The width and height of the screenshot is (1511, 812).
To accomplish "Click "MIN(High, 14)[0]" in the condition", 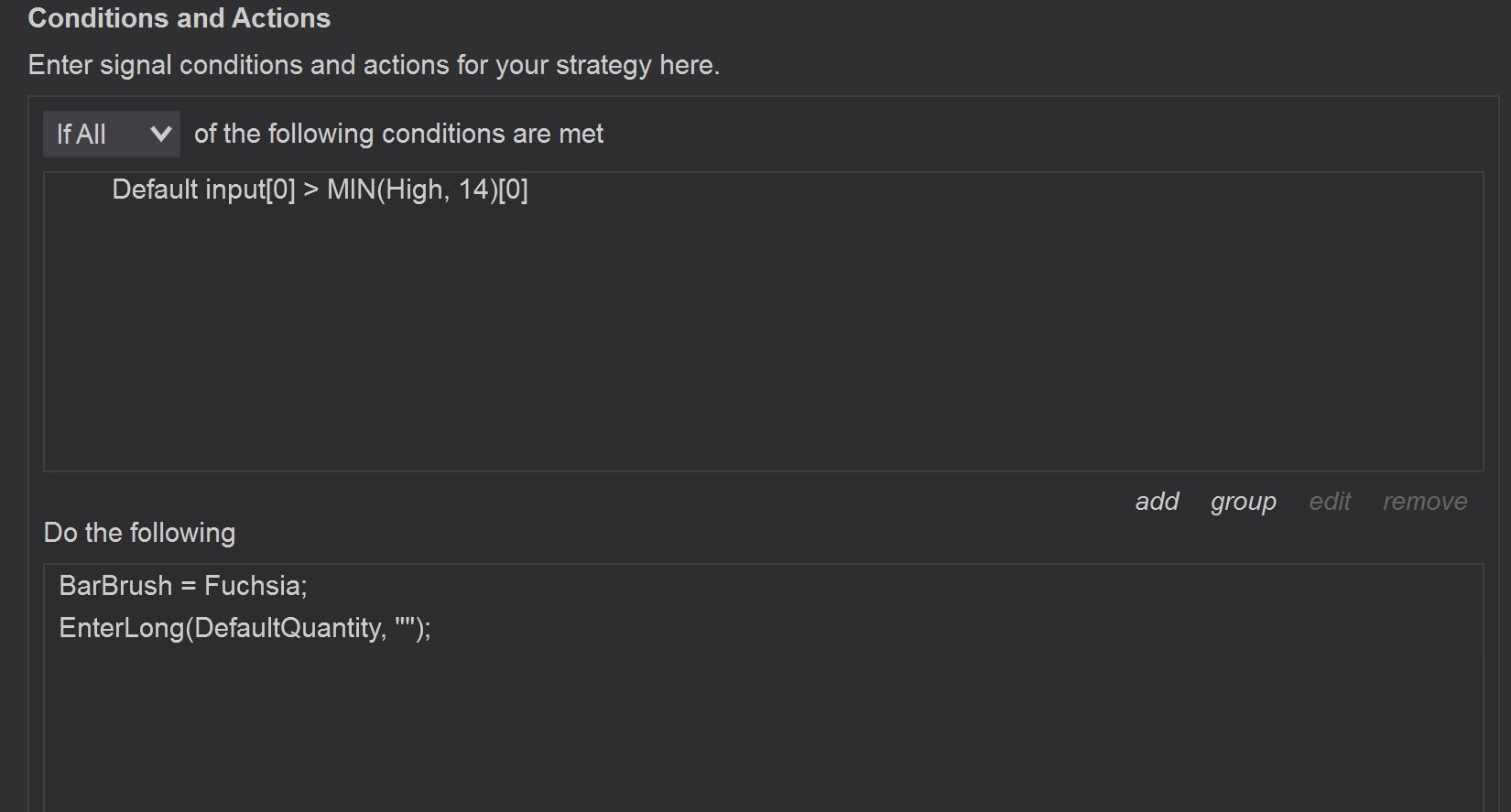I will click(428, 189).
